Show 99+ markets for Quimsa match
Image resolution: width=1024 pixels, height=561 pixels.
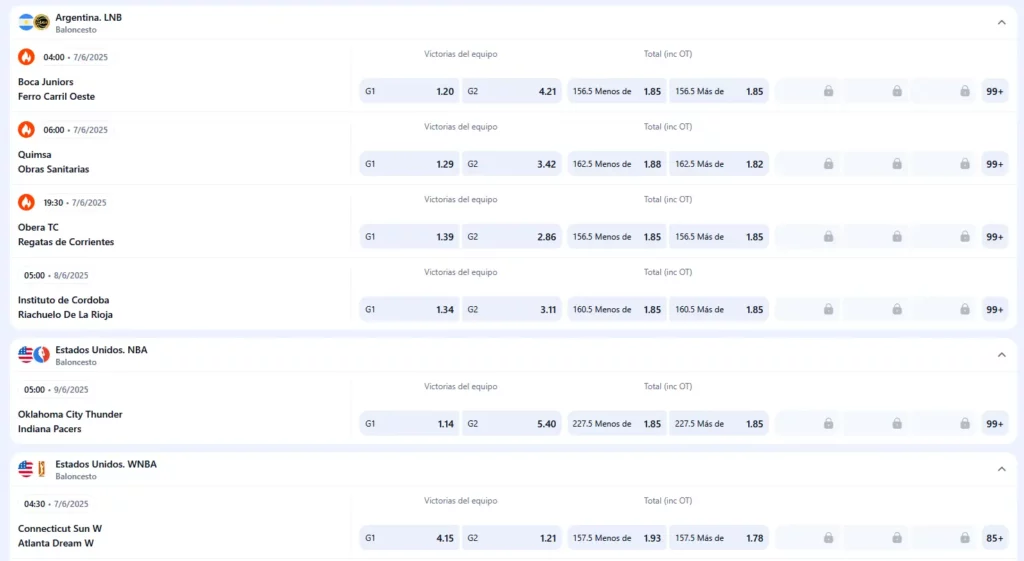[994, 164]
